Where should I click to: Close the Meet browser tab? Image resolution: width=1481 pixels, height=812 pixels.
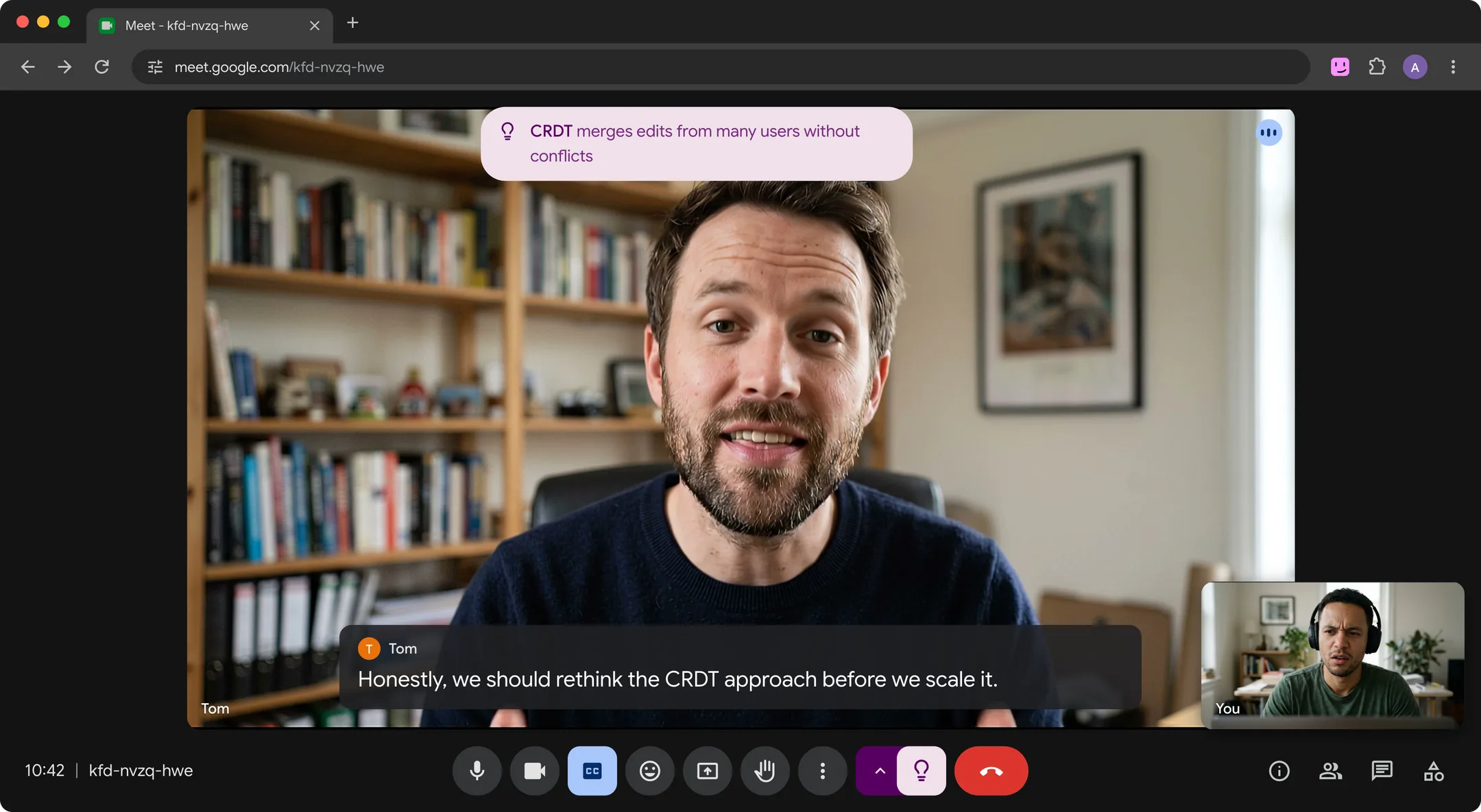tap(315, 25)
